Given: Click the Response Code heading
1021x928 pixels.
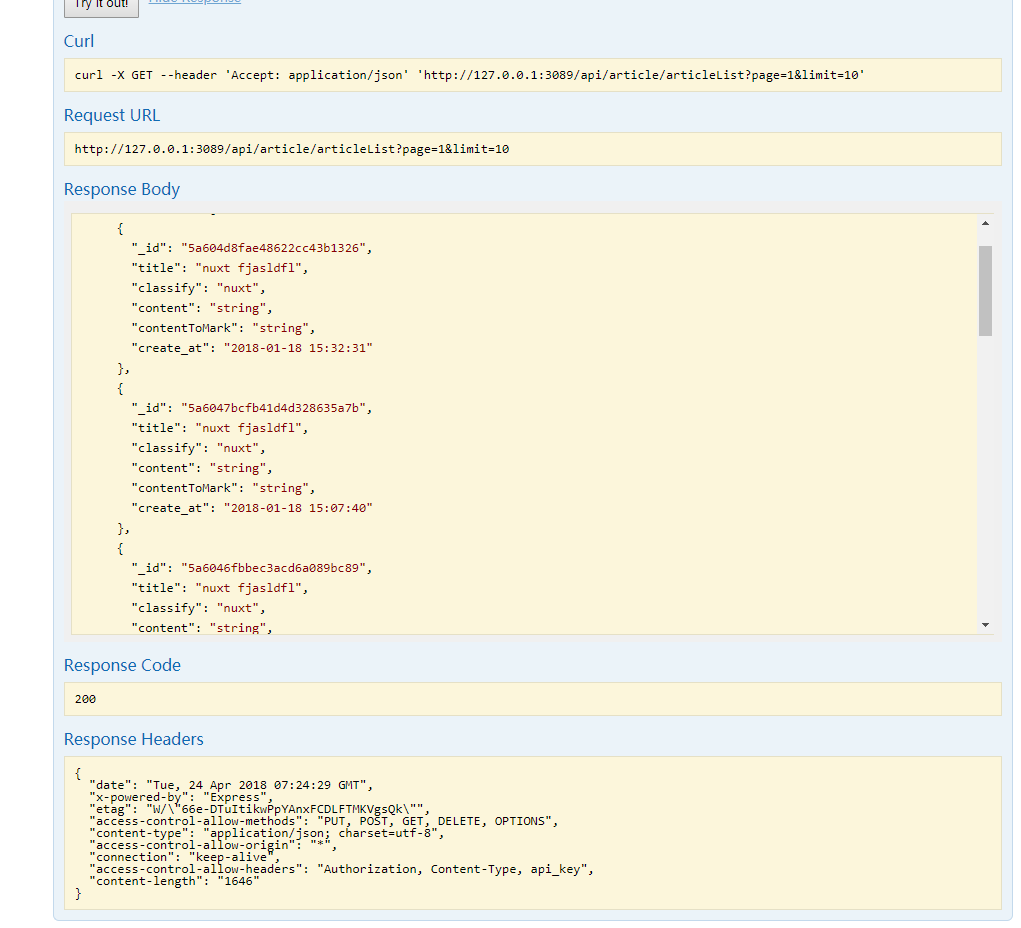Looking at the screenshot, I should point(122,666).
